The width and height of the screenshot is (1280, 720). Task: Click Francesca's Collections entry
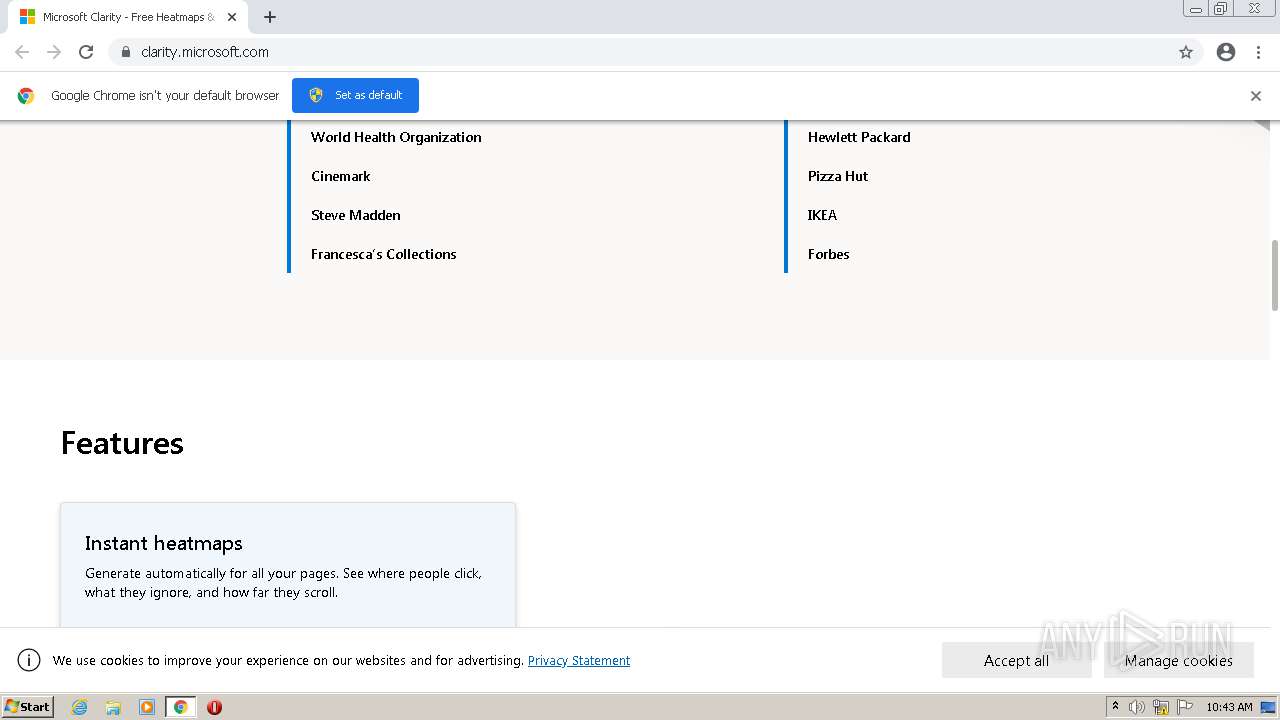coord(384,254)
